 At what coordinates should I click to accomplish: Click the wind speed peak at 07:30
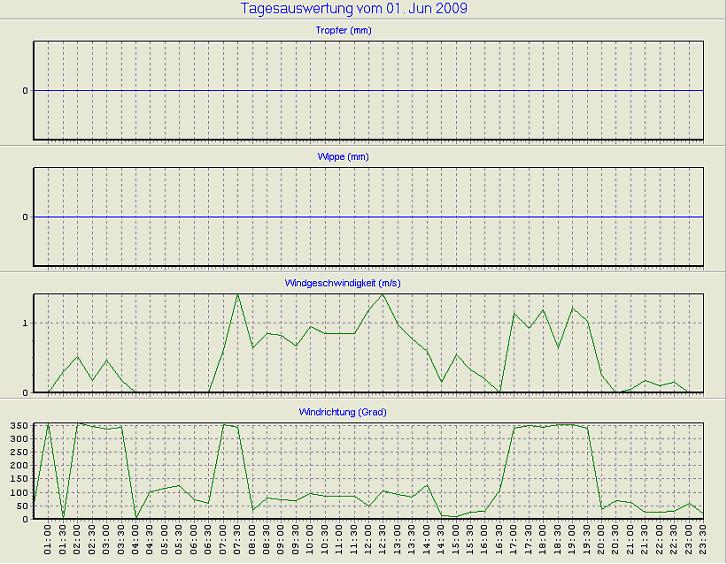(x=237, y=294)
